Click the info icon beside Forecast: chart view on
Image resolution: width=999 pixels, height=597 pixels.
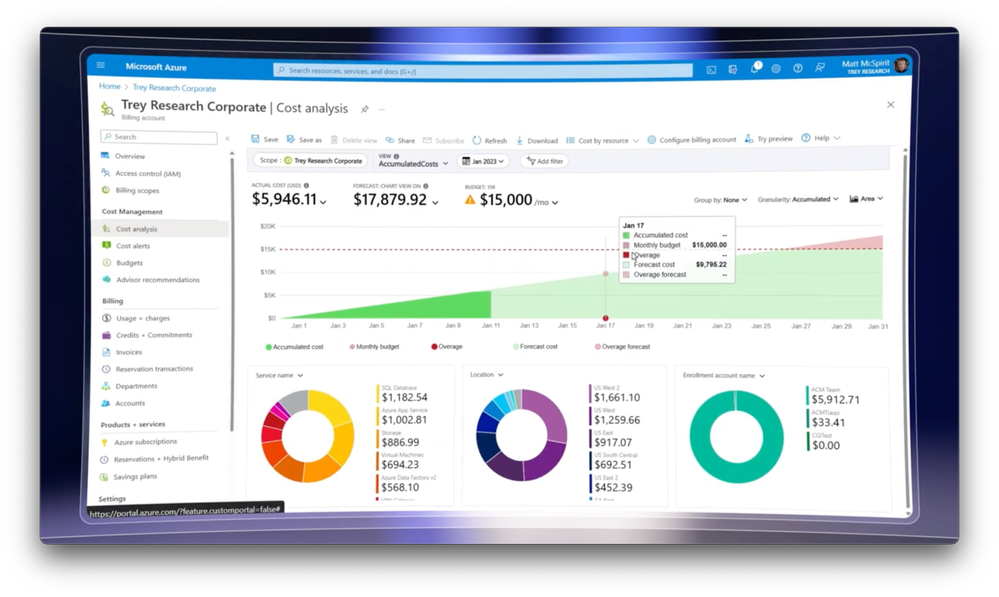click(x=426, y=186)
